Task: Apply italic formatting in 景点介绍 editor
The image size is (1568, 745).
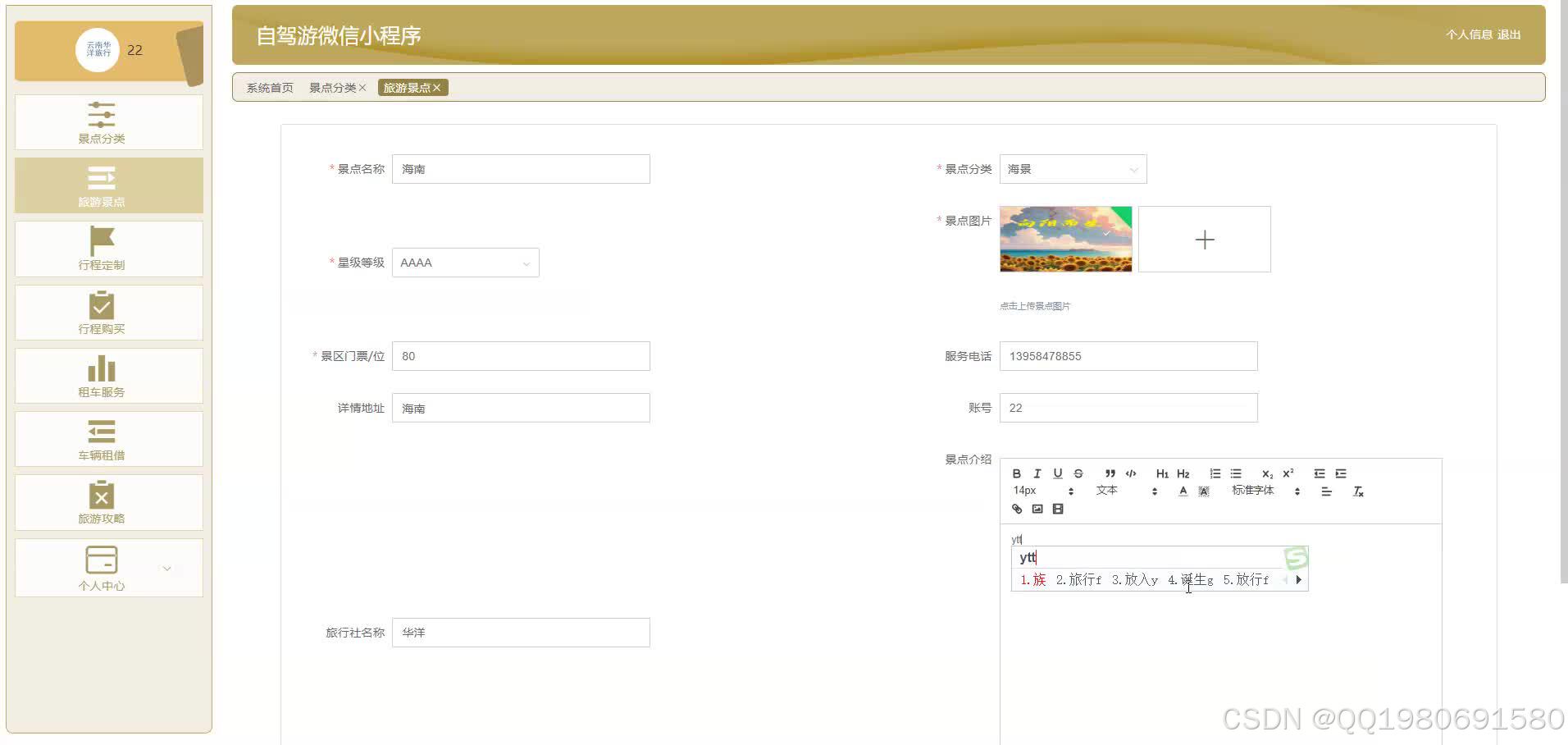Action: point(1037,473)
